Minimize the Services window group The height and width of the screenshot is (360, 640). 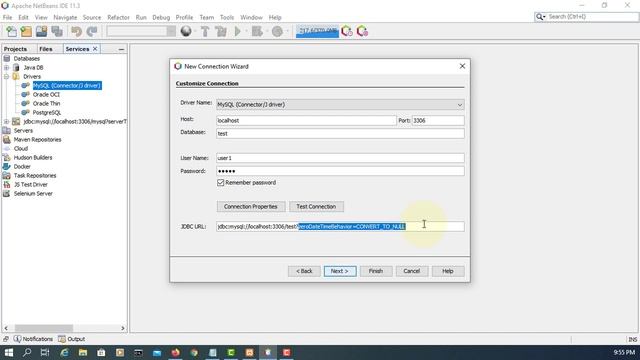121,49
